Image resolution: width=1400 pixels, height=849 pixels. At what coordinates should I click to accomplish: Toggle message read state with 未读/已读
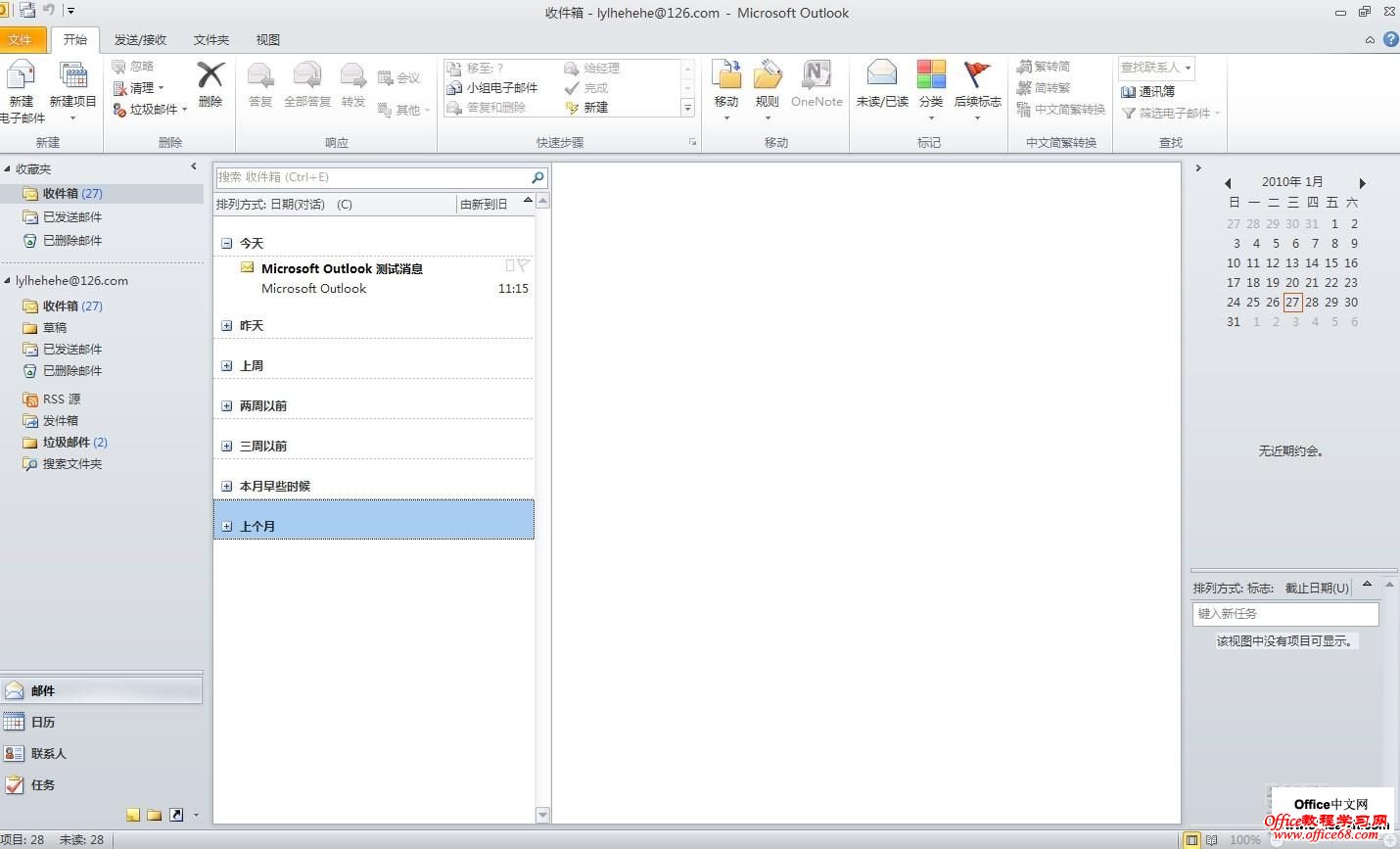tap(880, 86)
